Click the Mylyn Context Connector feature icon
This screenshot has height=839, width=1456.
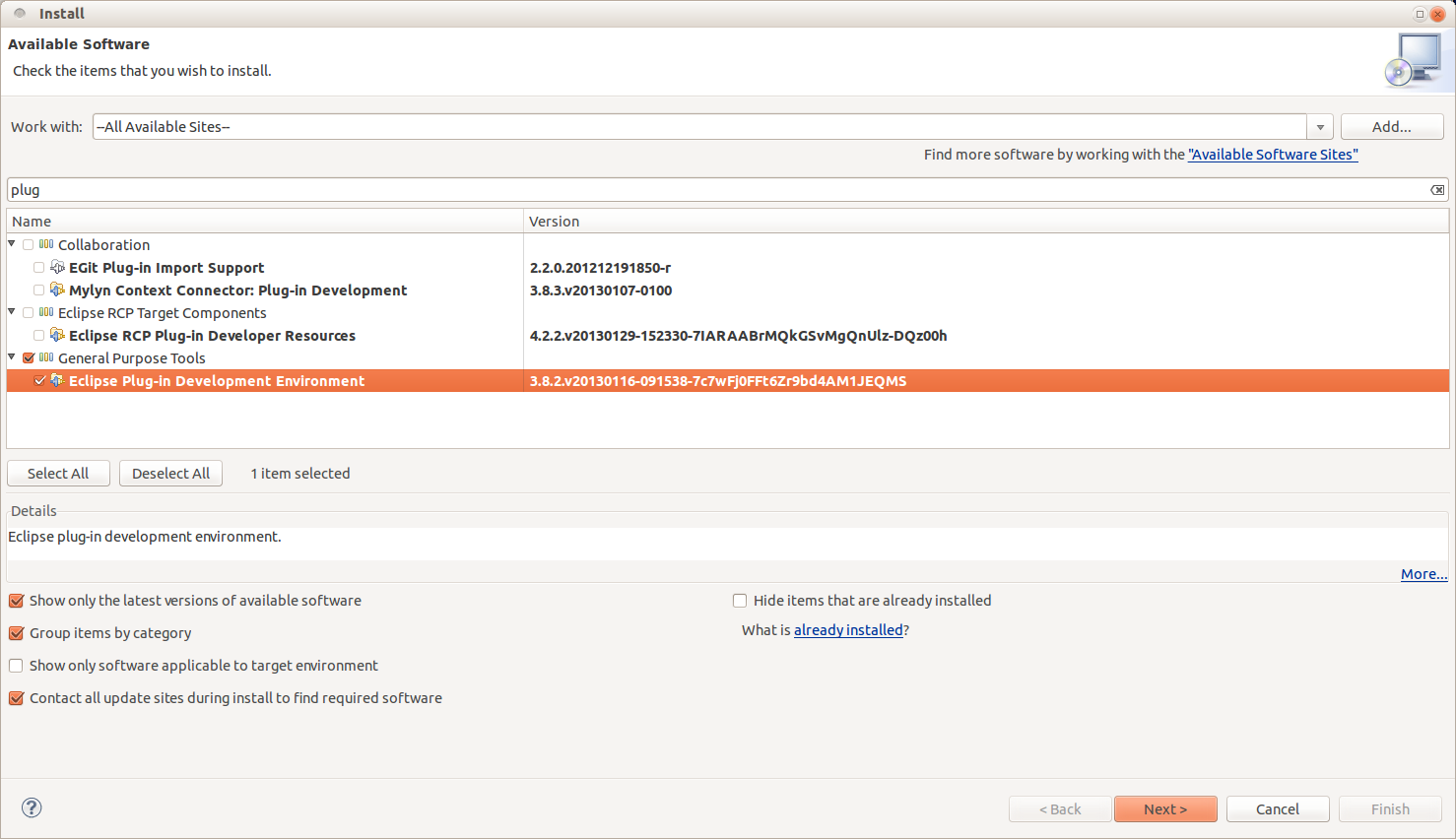coord(57,290)
